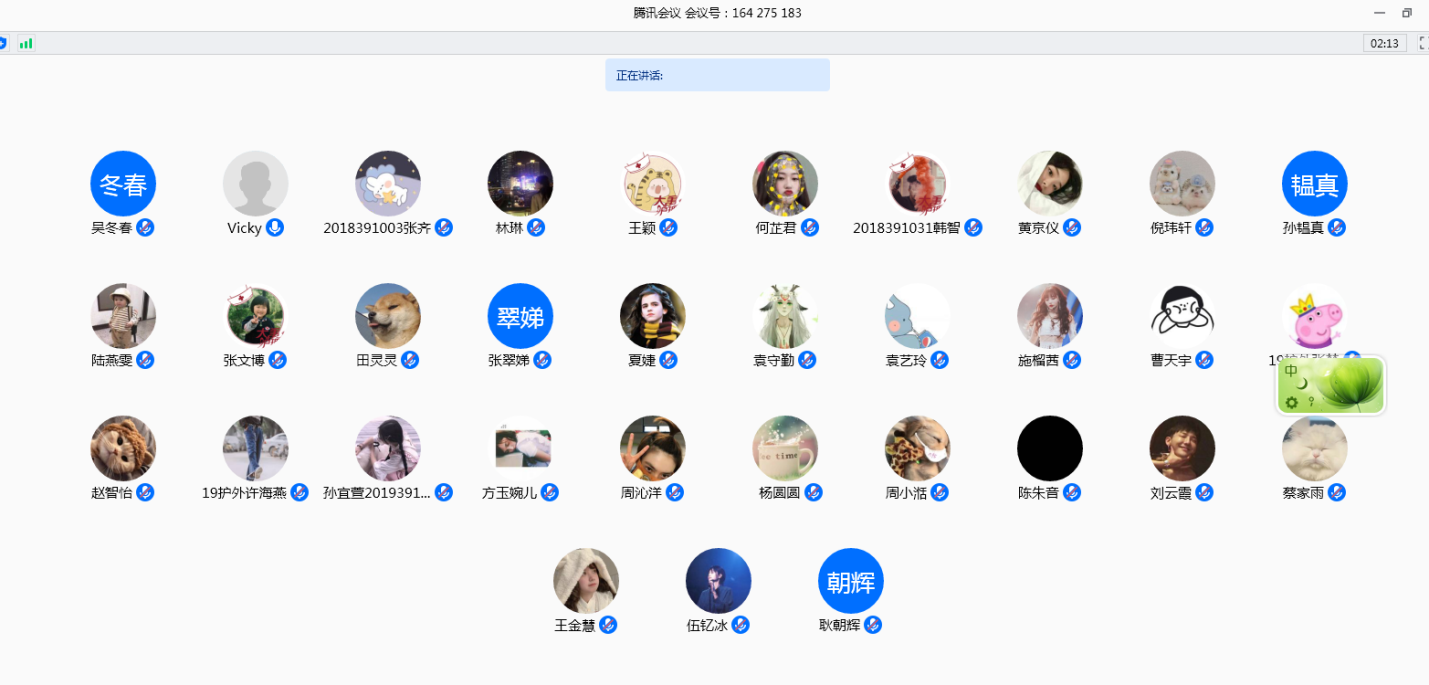
Task: Click 陈朱音's solid black avatar
Action: click(1050, 449)
